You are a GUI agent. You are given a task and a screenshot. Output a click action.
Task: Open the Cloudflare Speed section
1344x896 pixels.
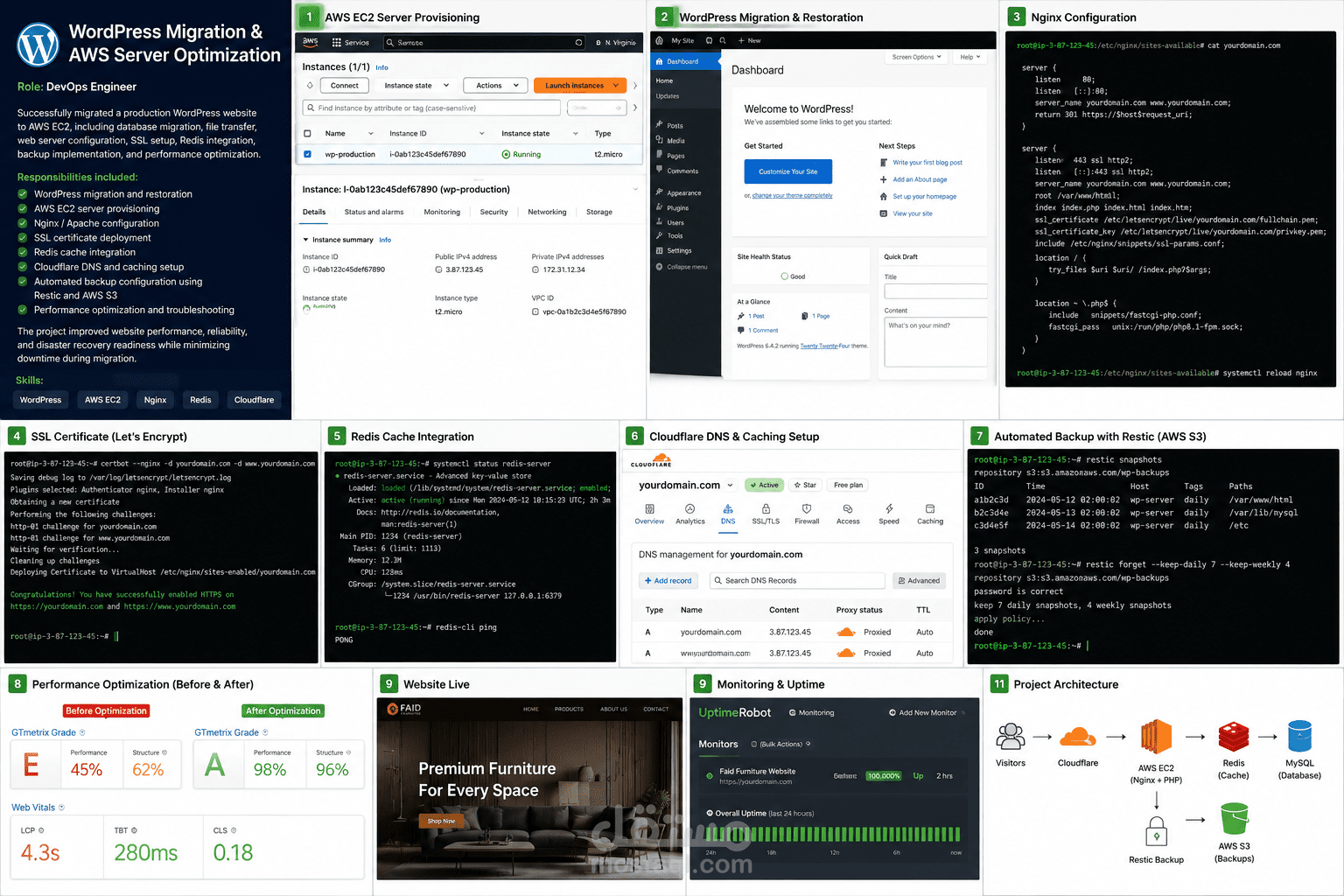[889, 514]
